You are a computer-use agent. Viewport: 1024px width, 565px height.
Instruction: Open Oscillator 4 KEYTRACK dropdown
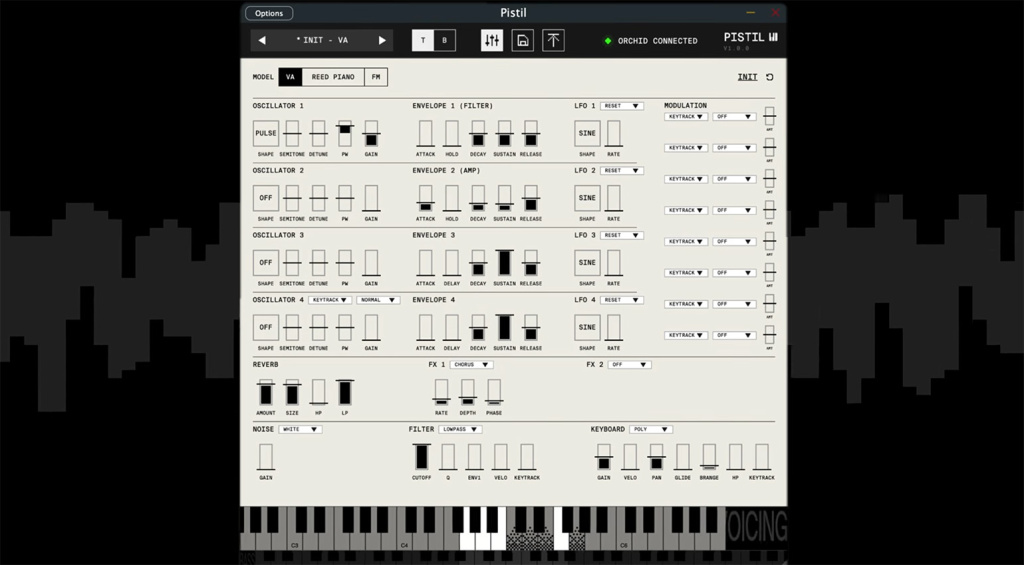[330, 300]
